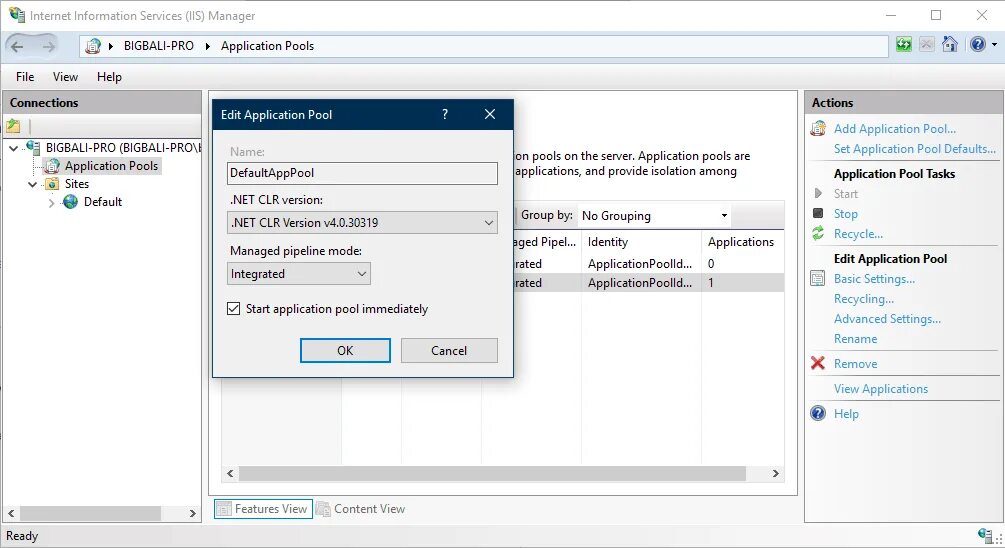Switch to Features View tab
The image size is (1005, 548).
pyautogui.click(x=263, y=509)
